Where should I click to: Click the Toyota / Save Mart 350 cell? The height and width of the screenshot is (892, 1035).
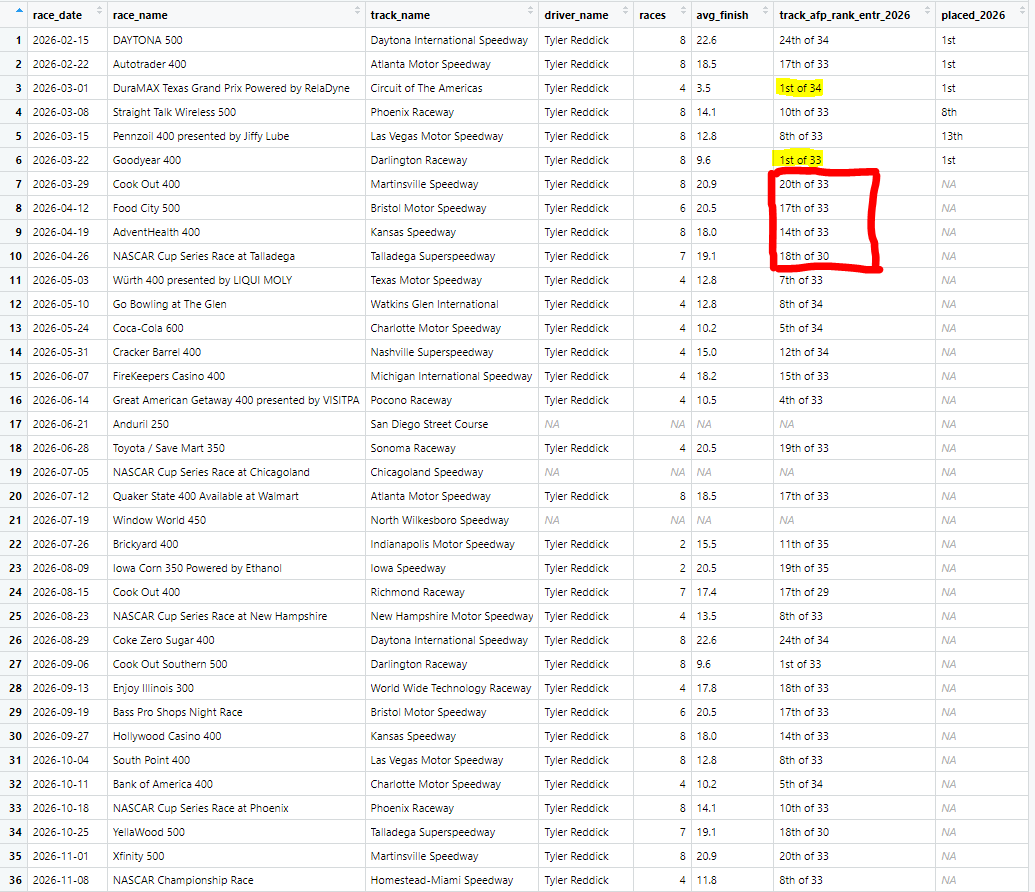click(236, 448)
